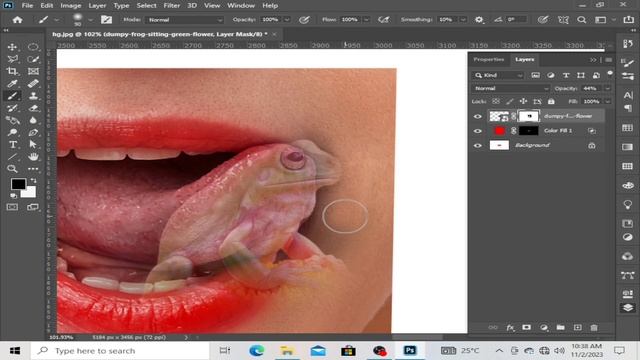Select the Zoom magnifier tool in toolbox
Image resolution: width=640 pixels, height=360 pixels.
point(12,169)
